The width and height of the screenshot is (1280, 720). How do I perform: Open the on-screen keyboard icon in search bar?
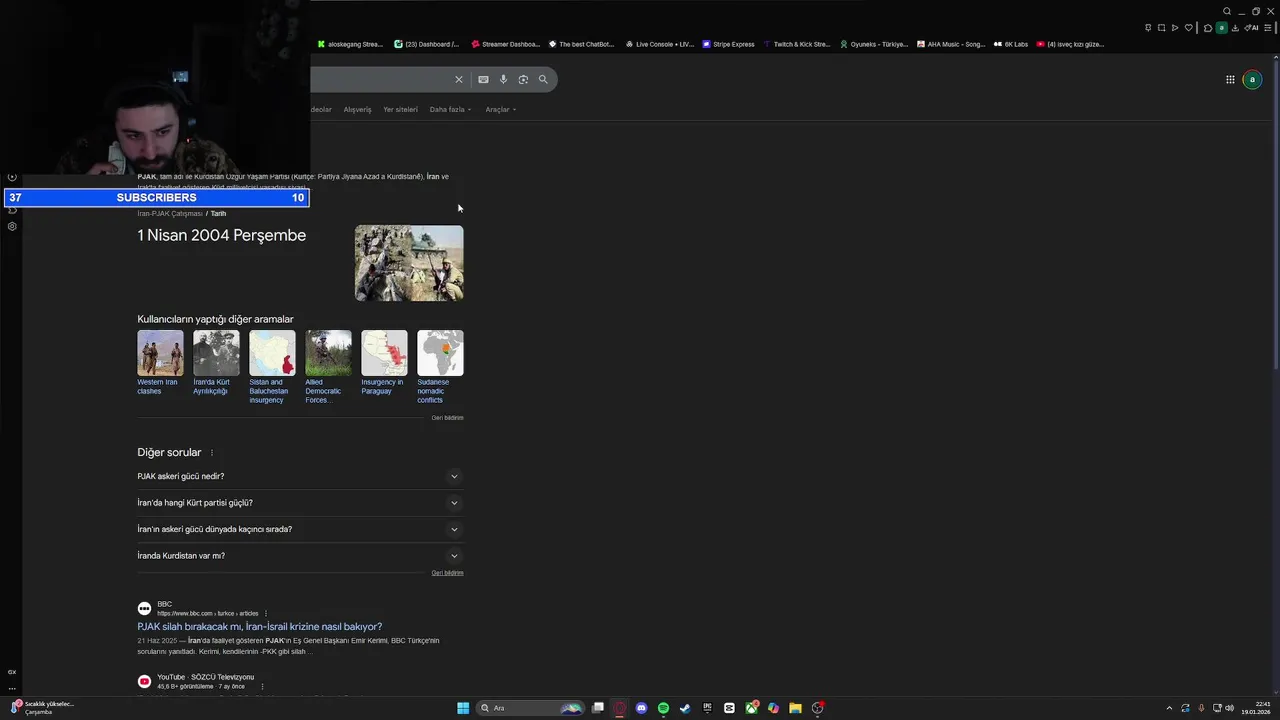point(483,80)
